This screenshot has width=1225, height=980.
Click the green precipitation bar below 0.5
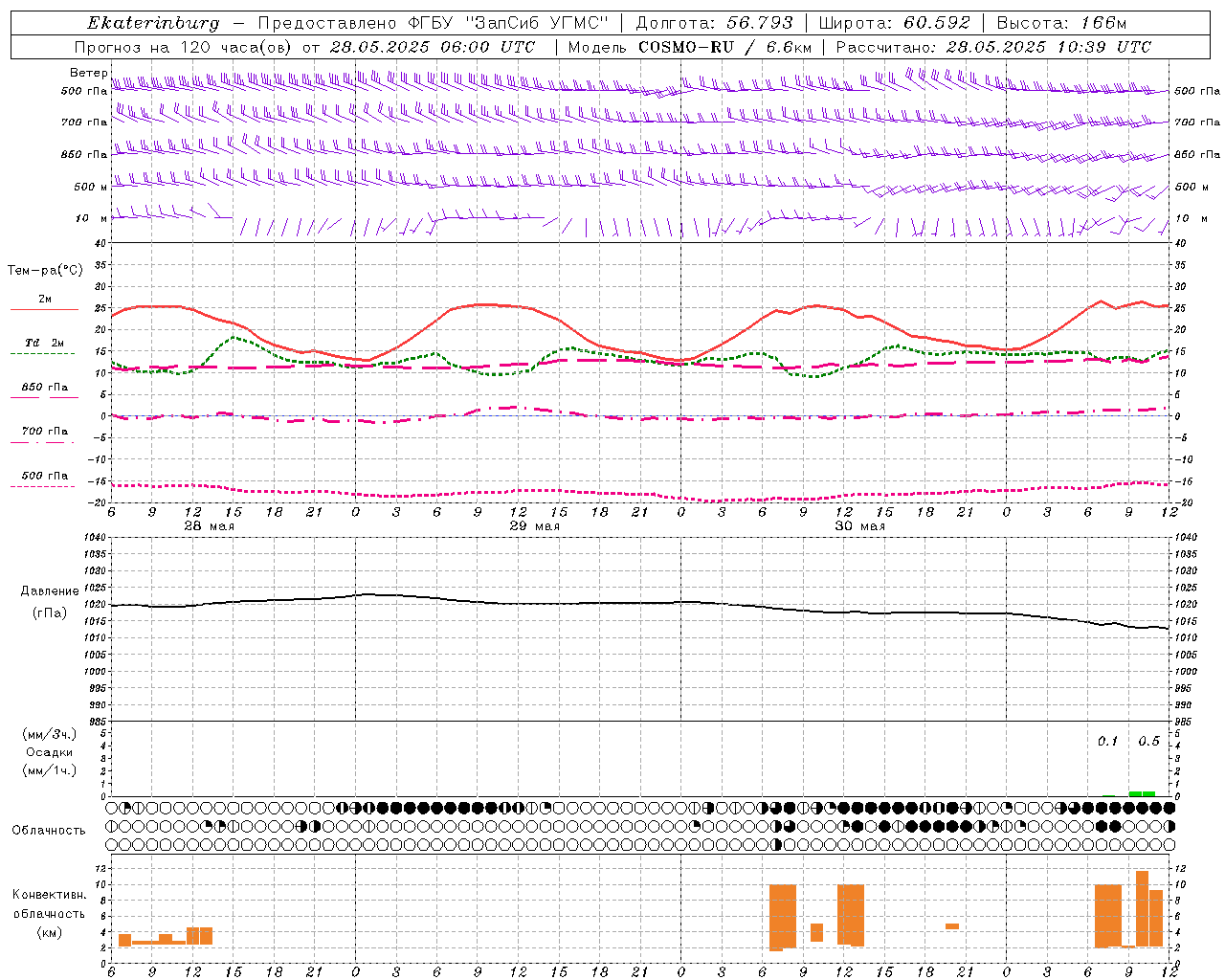pos(1142,793)
